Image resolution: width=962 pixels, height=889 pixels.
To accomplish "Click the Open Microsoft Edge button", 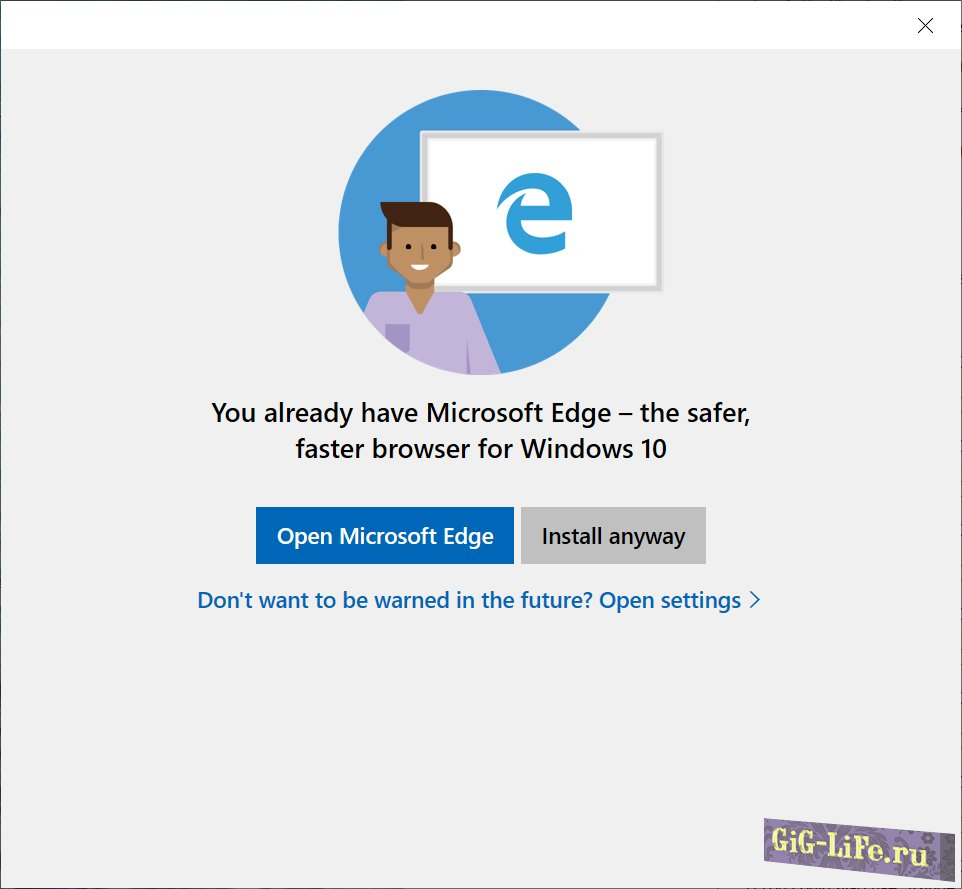I will click(385, 536).
